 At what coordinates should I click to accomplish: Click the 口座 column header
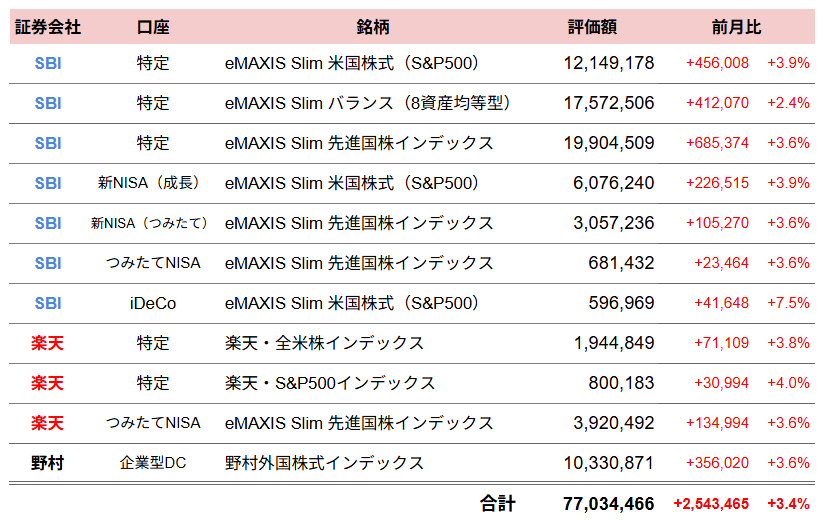click(153, 27)
